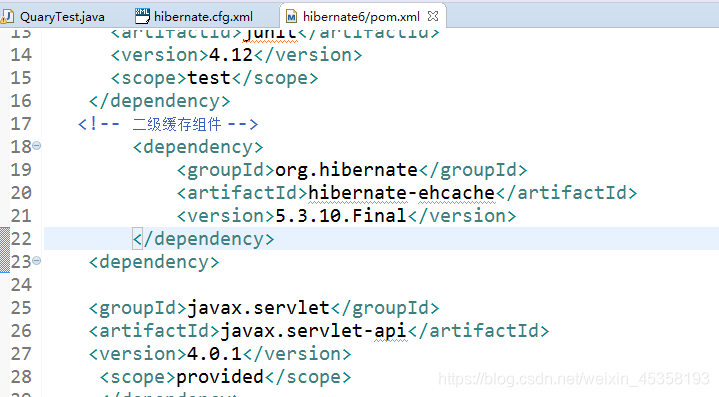
Task: Click the scope value test on line 15
Action: click(209, 78)
